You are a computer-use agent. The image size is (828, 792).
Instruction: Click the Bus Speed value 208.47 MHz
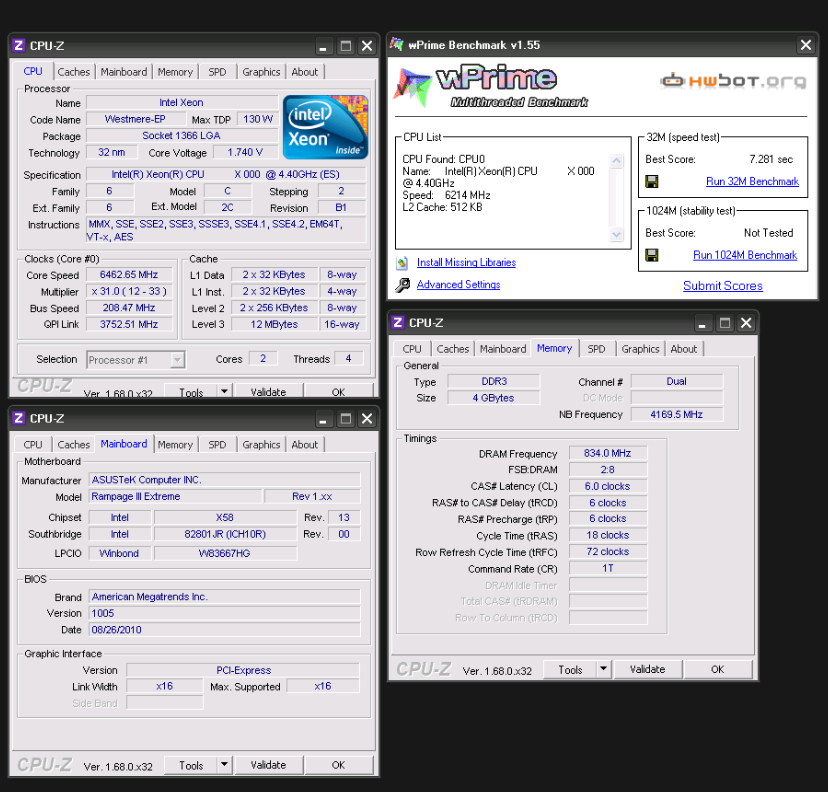129,308
